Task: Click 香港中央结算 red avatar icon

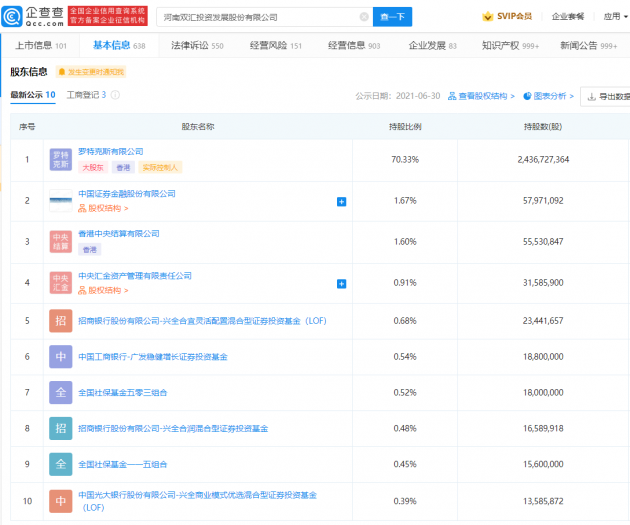Action: click(x=61, y=241)
